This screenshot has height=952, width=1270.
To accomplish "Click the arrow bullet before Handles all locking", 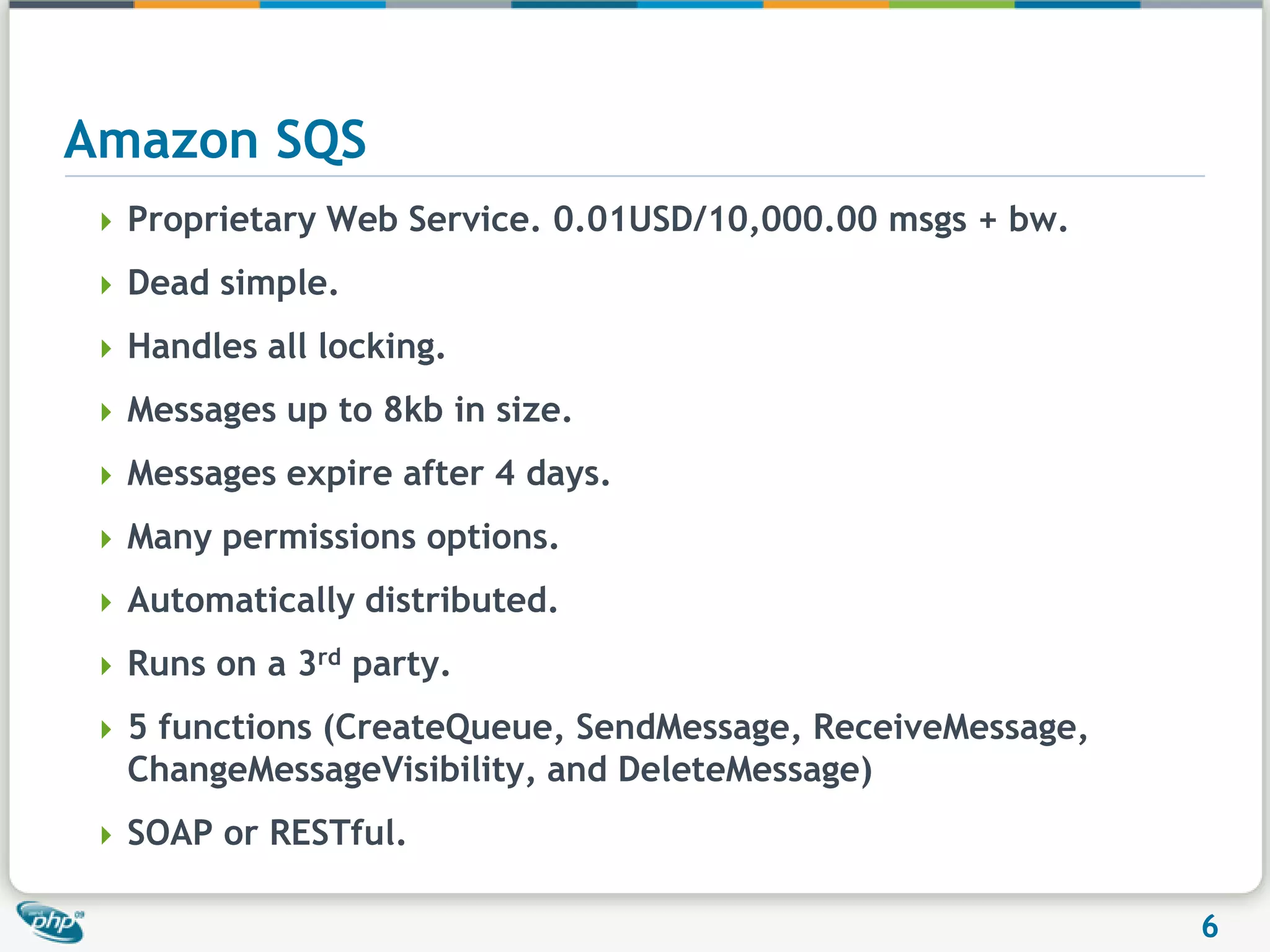I will tap(106, 348).
